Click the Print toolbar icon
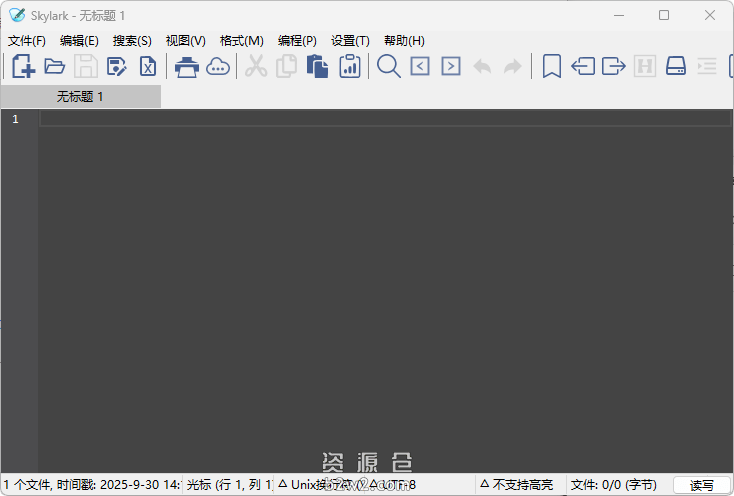This screenshot has width=734, height=496. pos(187,67)
